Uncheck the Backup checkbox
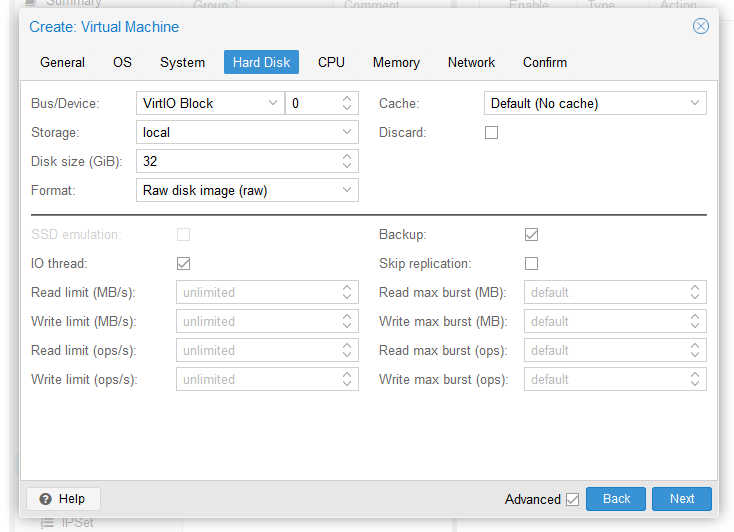 click(x=531, y=235)
